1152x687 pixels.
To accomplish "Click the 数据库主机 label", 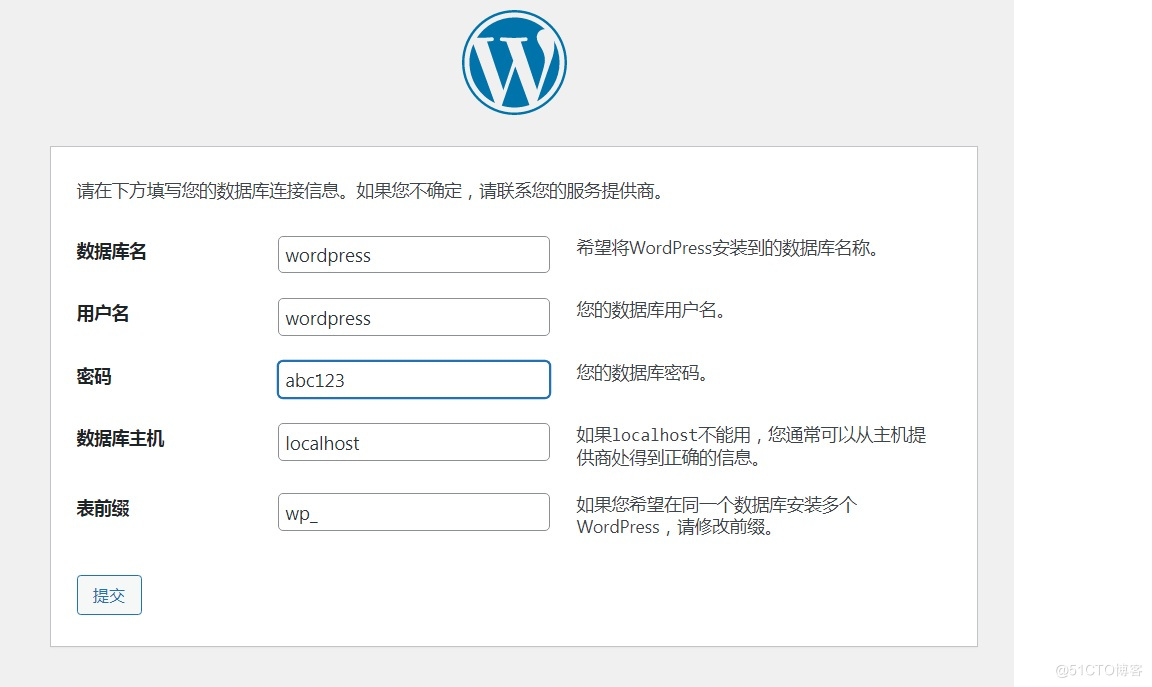I will pyautogui.click(x=120, y=439).
